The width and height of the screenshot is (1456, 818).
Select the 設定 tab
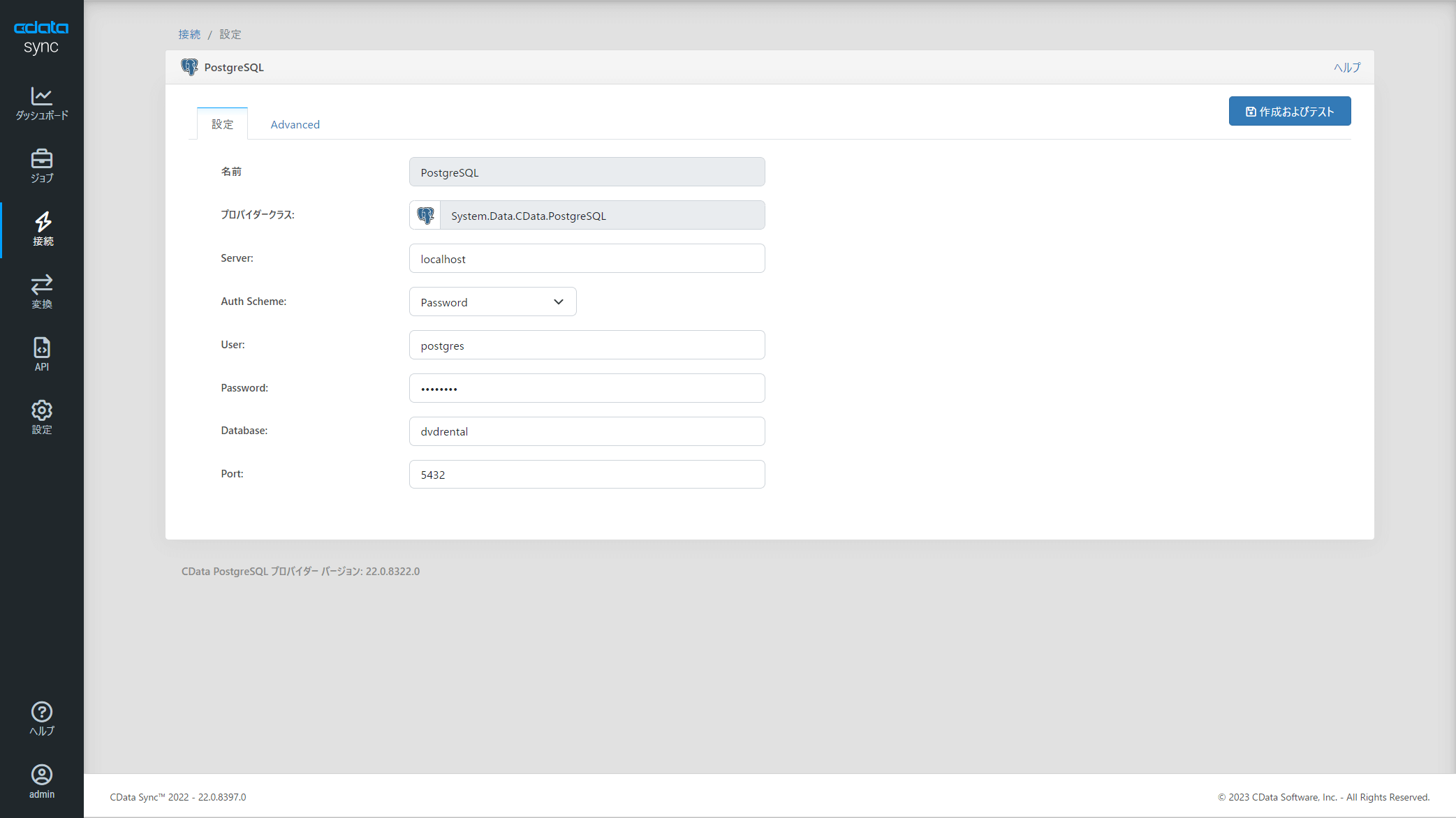coord(222,124)
